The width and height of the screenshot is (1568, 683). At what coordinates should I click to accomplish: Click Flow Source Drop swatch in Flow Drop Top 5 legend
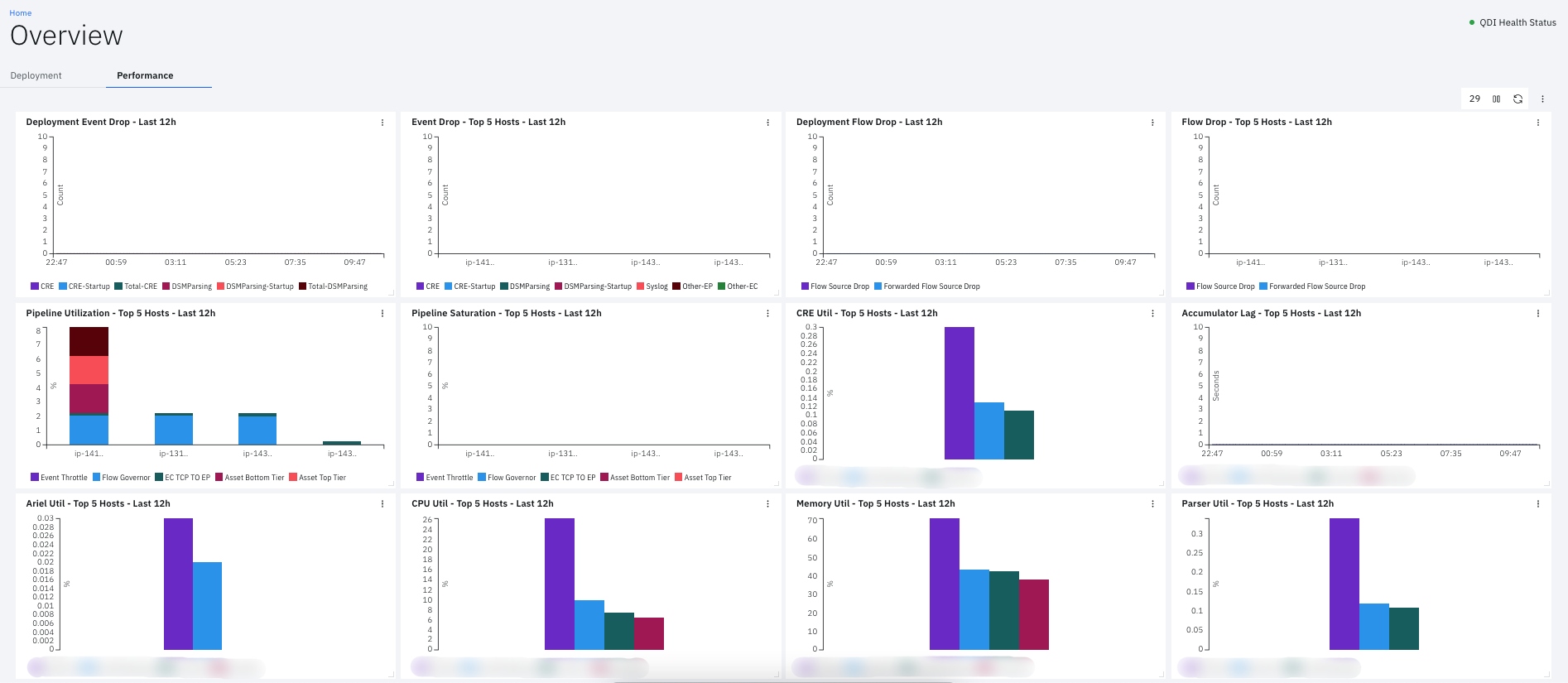coord(1190,286)
